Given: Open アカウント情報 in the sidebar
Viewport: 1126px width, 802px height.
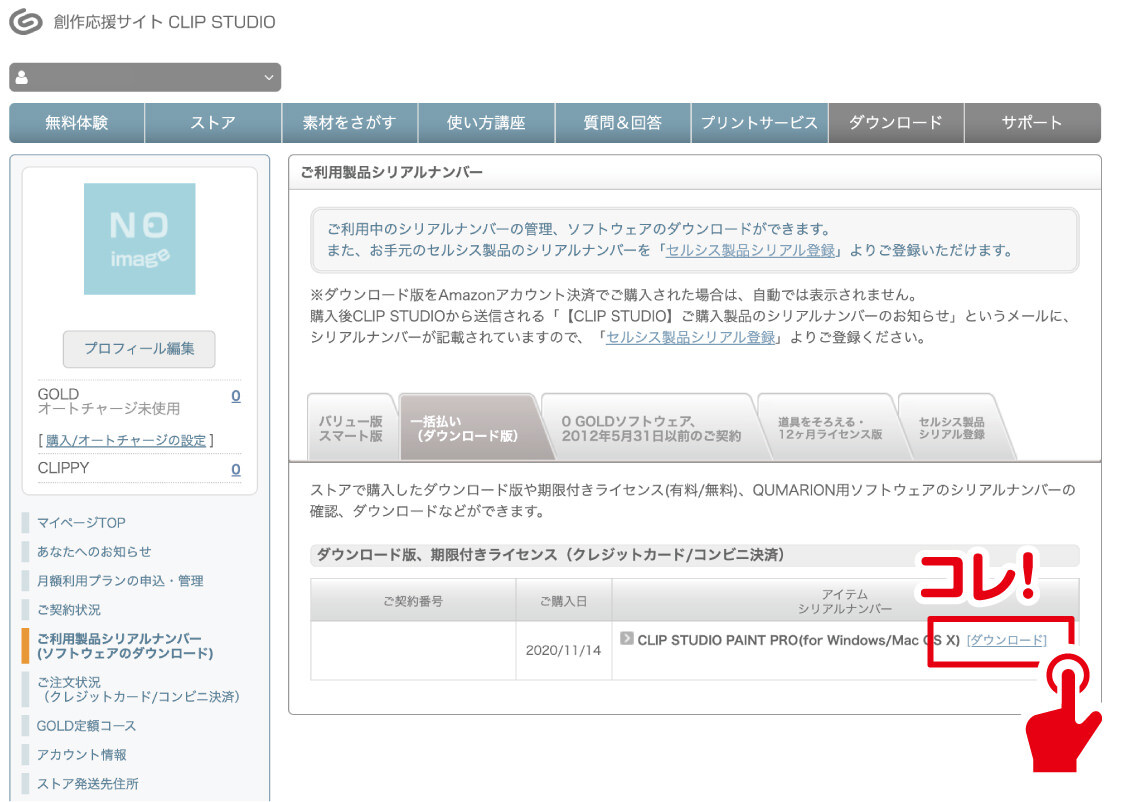Looking at the screenshot, I should coord(81,754).
